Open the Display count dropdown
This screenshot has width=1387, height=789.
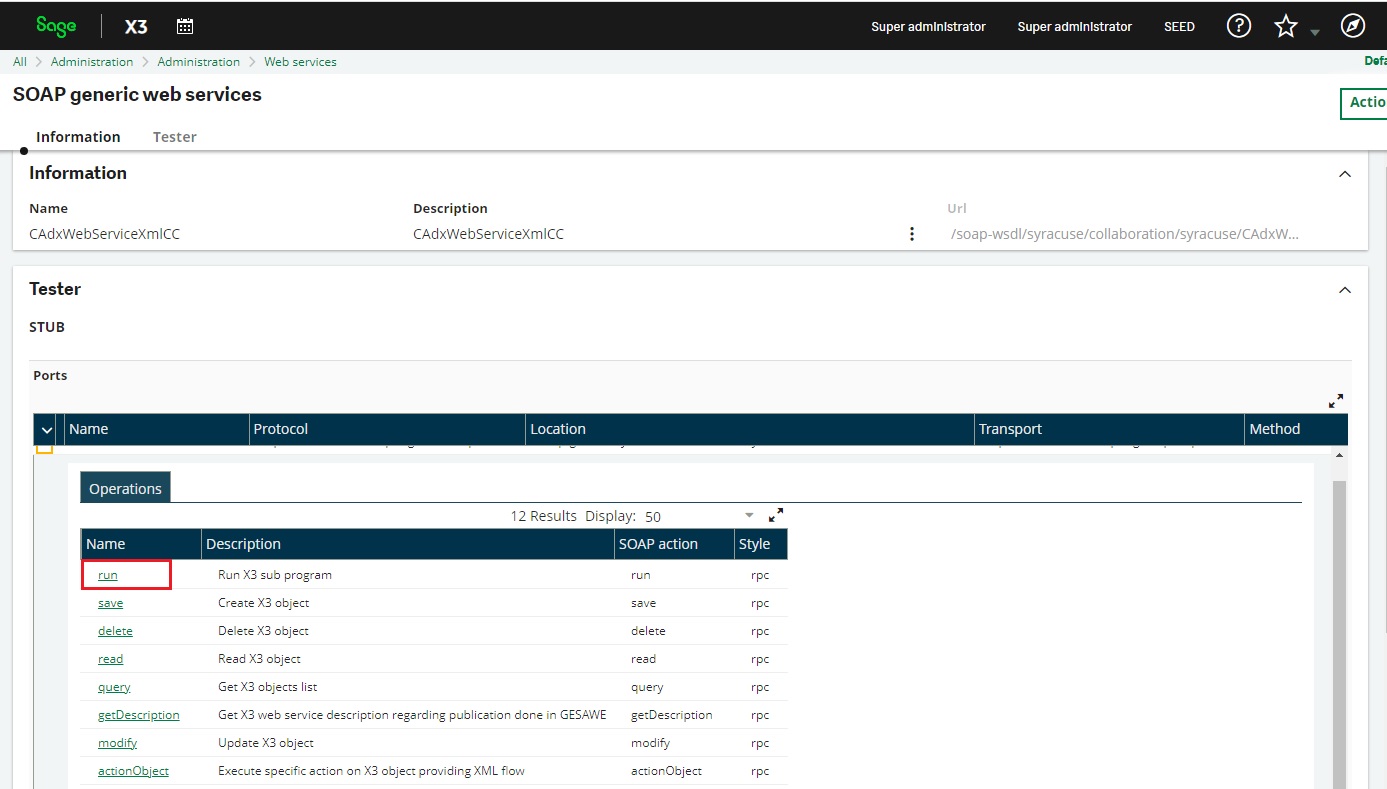coord(749,516)
